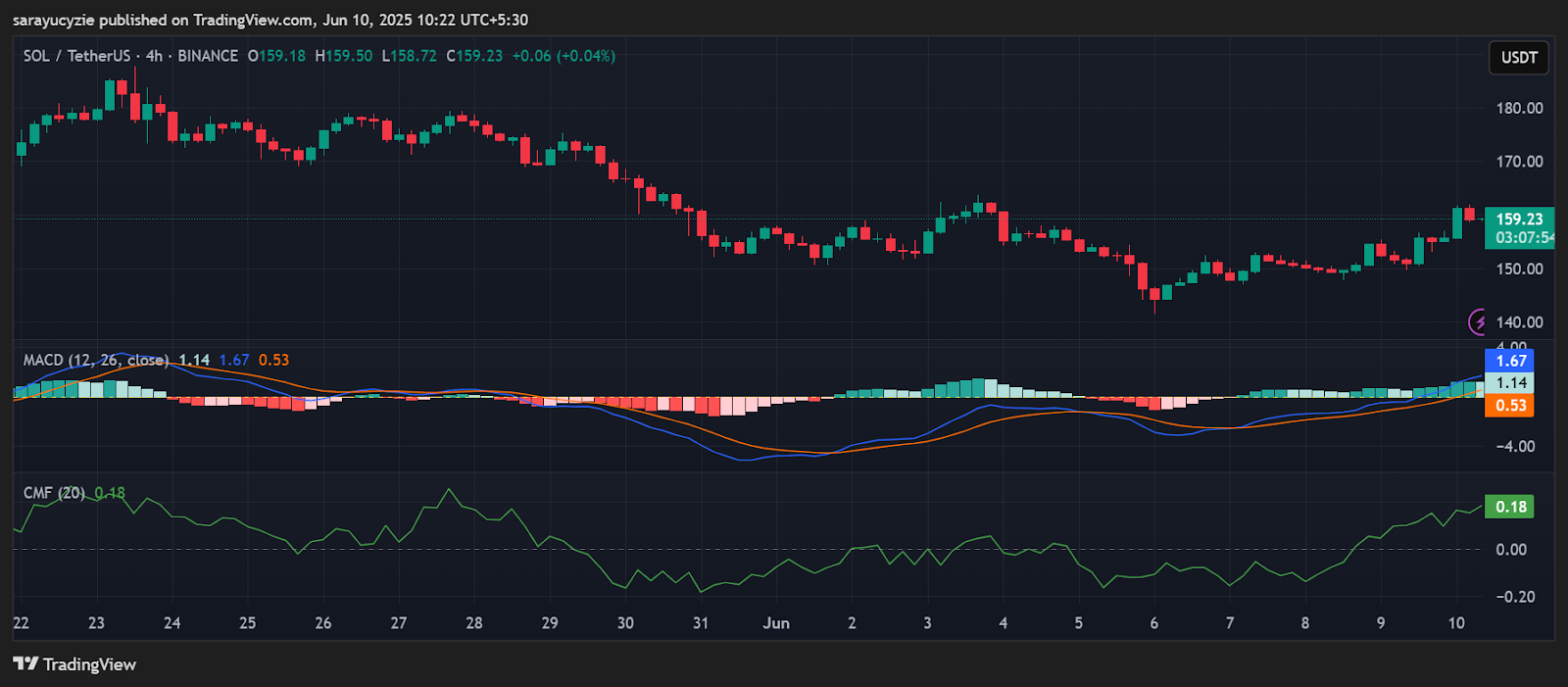Click the 1.14 histogram value tag
Screen dimensions: 1568x687
click(x=1510, y=383)
